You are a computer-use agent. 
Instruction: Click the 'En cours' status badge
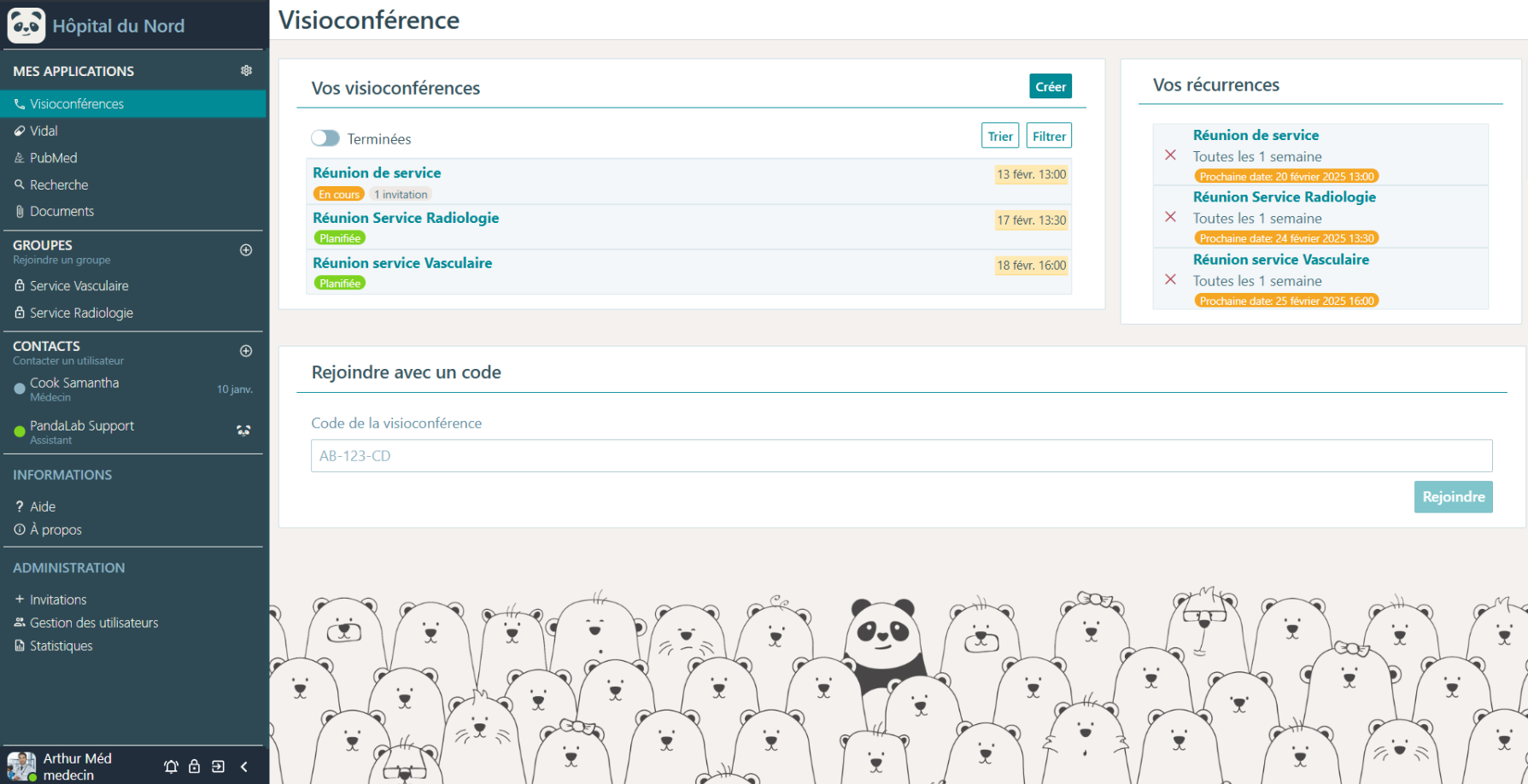coord(339,194)
